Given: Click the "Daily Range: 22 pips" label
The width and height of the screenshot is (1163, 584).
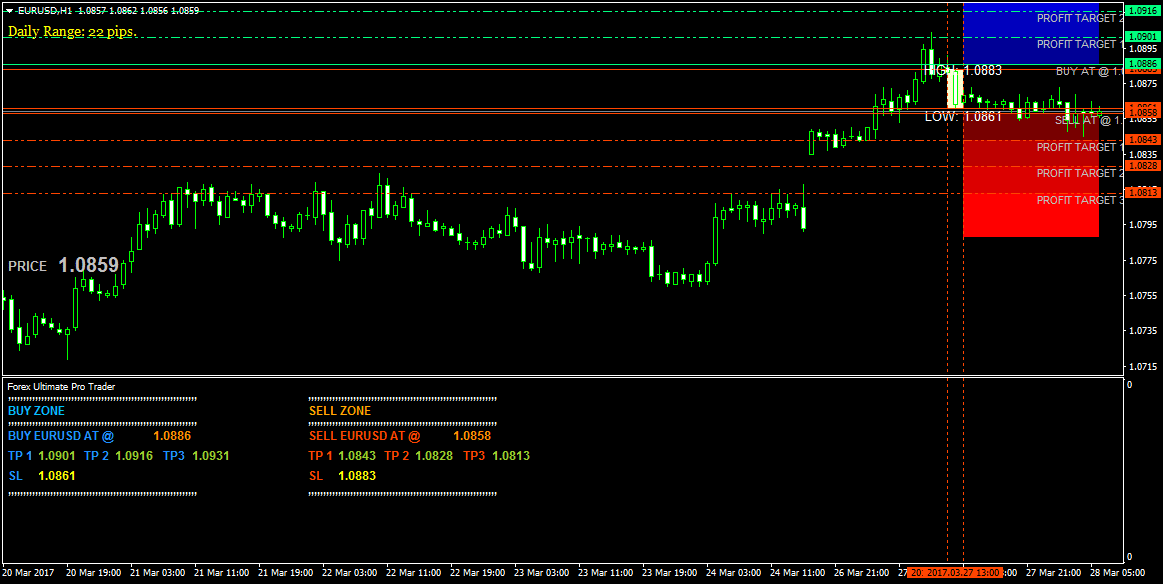Looking at the screenshot, I should coord(70,32).
